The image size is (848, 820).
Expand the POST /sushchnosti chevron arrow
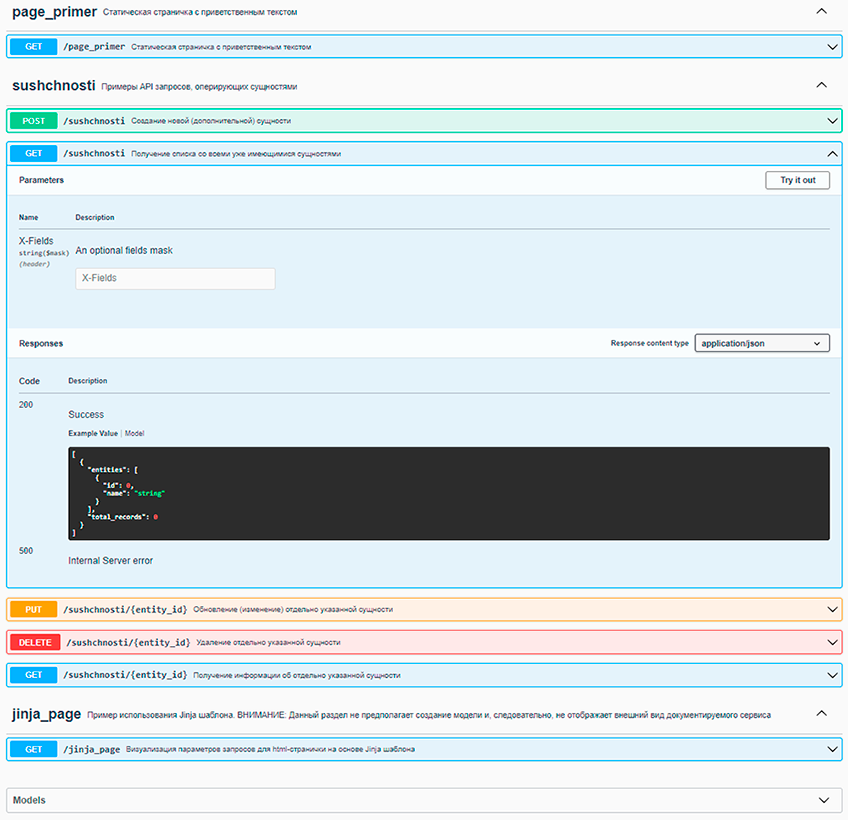[x=831, y=121]
